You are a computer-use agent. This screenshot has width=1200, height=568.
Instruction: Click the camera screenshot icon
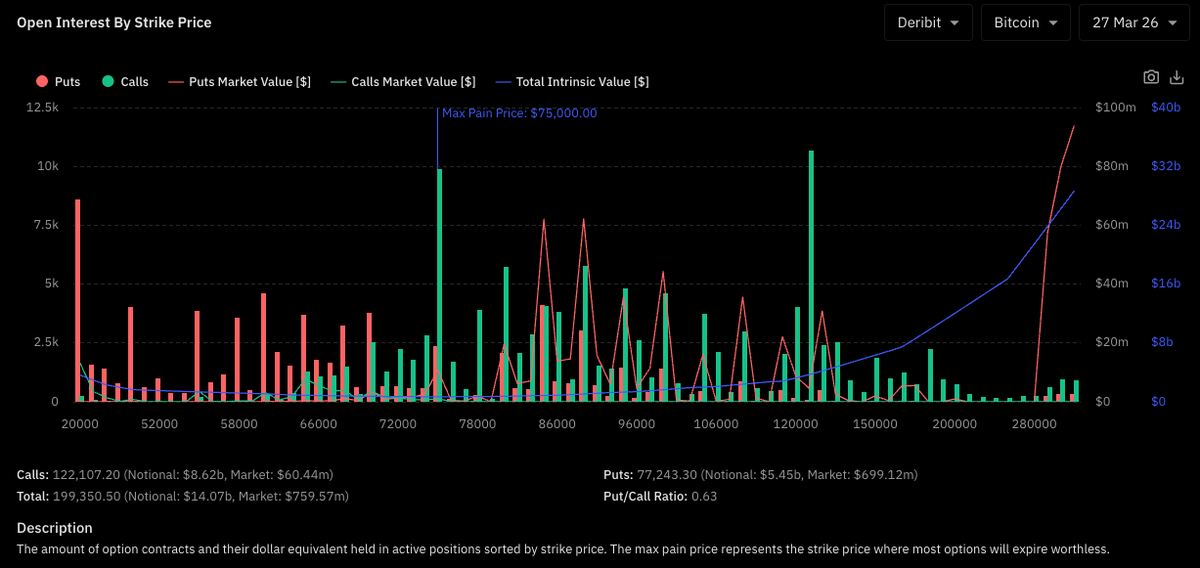click(1151, 77)
